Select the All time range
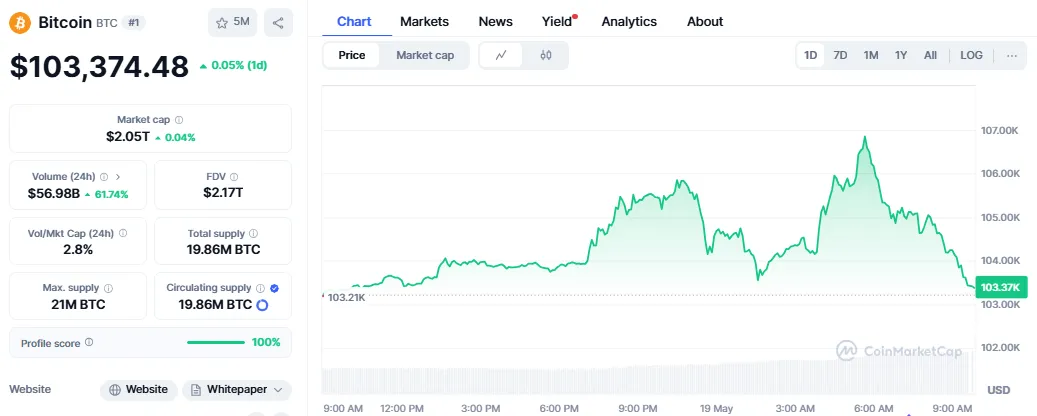Screen dimensions: 1037x416 [x=931, y=56]
